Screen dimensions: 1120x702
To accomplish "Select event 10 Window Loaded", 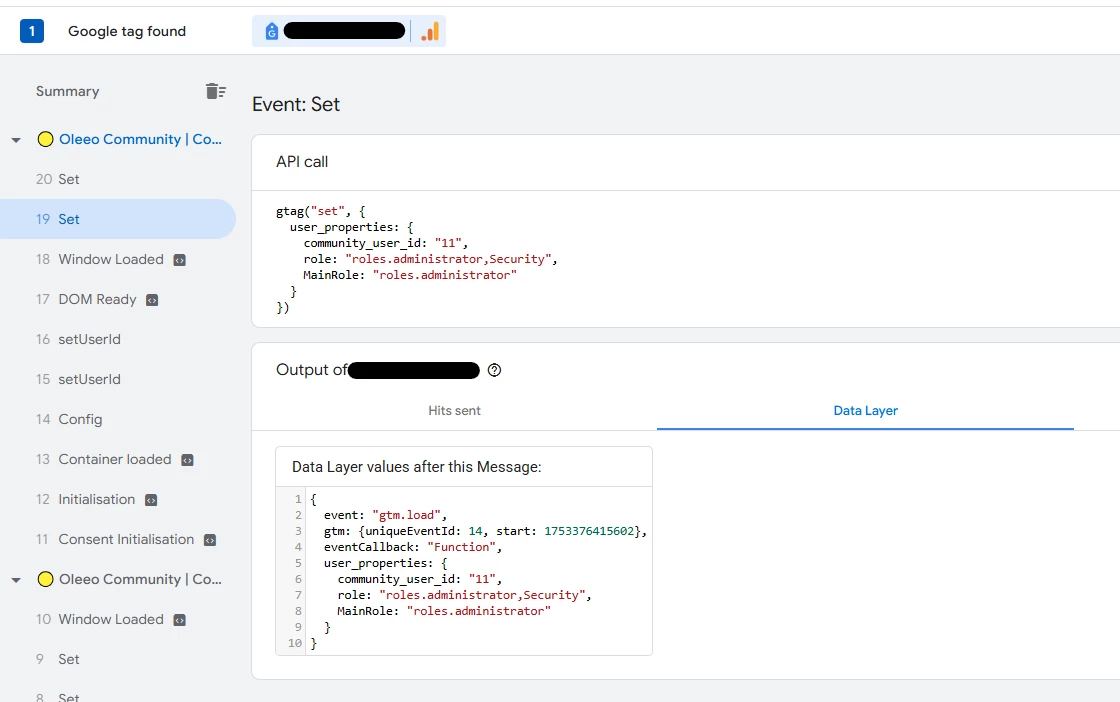I will point(118,619).
